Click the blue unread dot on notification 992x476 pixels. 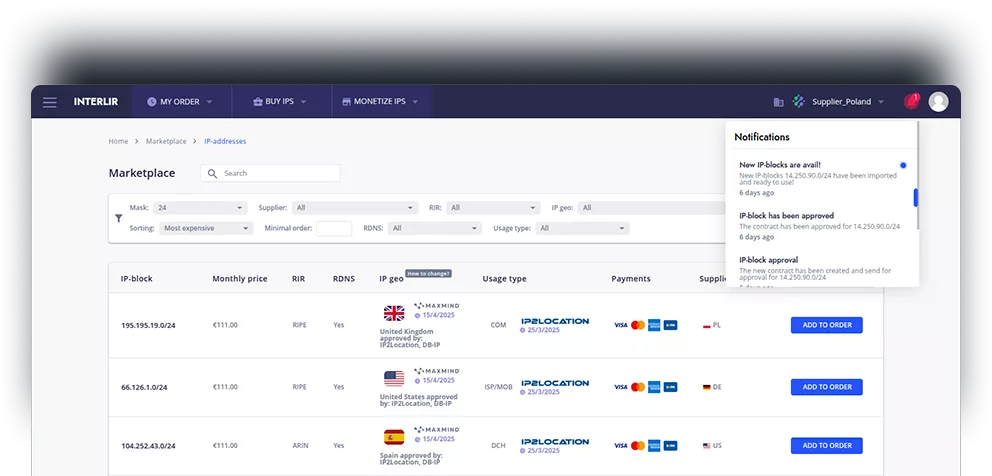pyautogui.click(x=903, y=165)
